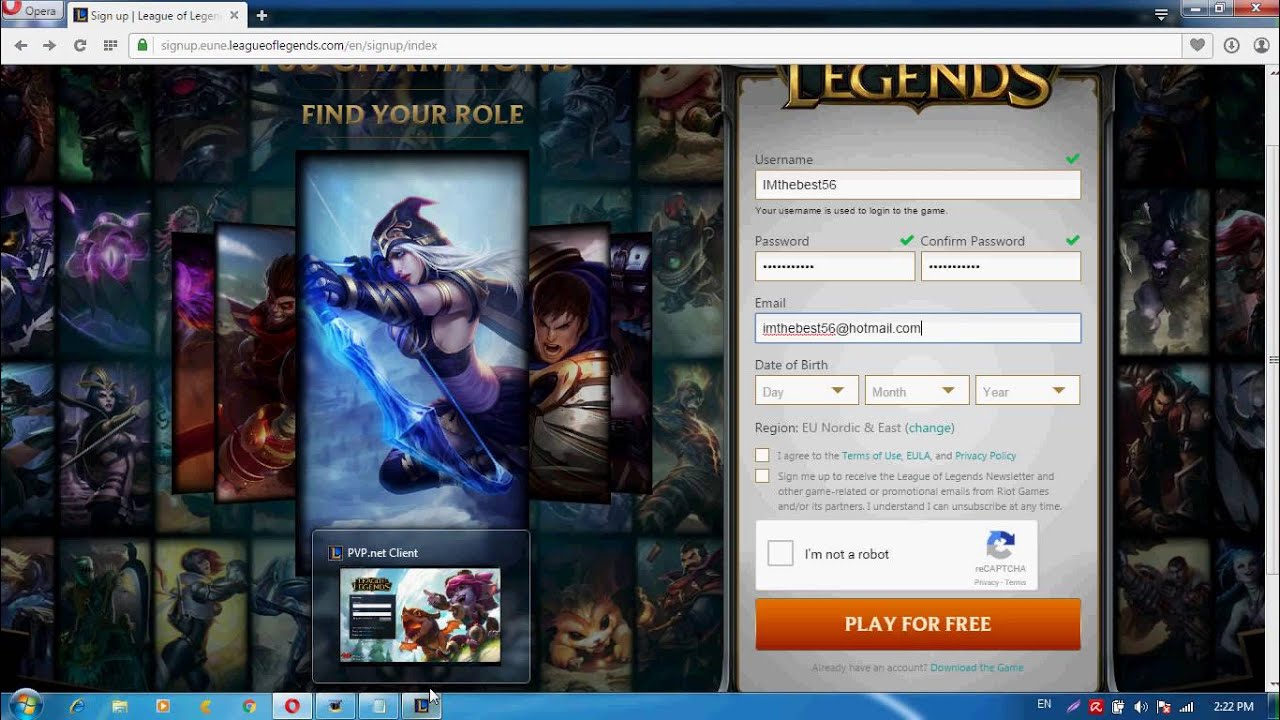This screenshot has width=1280, height=720.
Task: Click the Password input field
Action: click(835, 266)
